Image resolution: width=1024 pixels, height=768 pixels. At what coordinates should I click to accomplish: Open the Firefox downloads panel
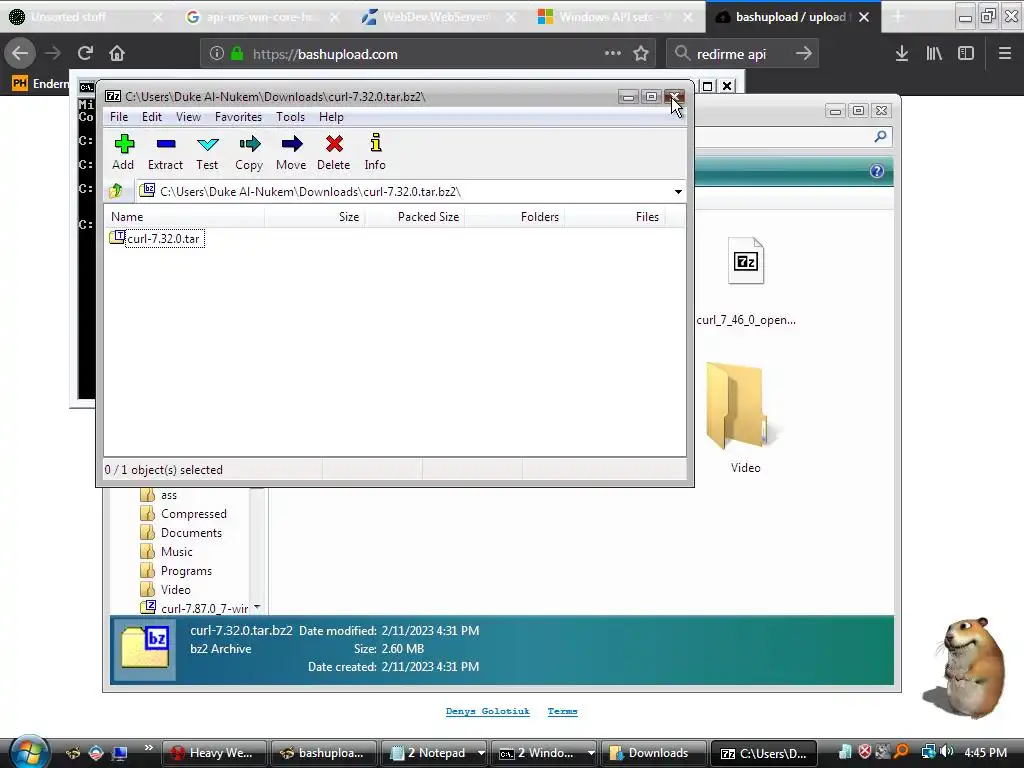pyautogui.click(x=902, y=54)
